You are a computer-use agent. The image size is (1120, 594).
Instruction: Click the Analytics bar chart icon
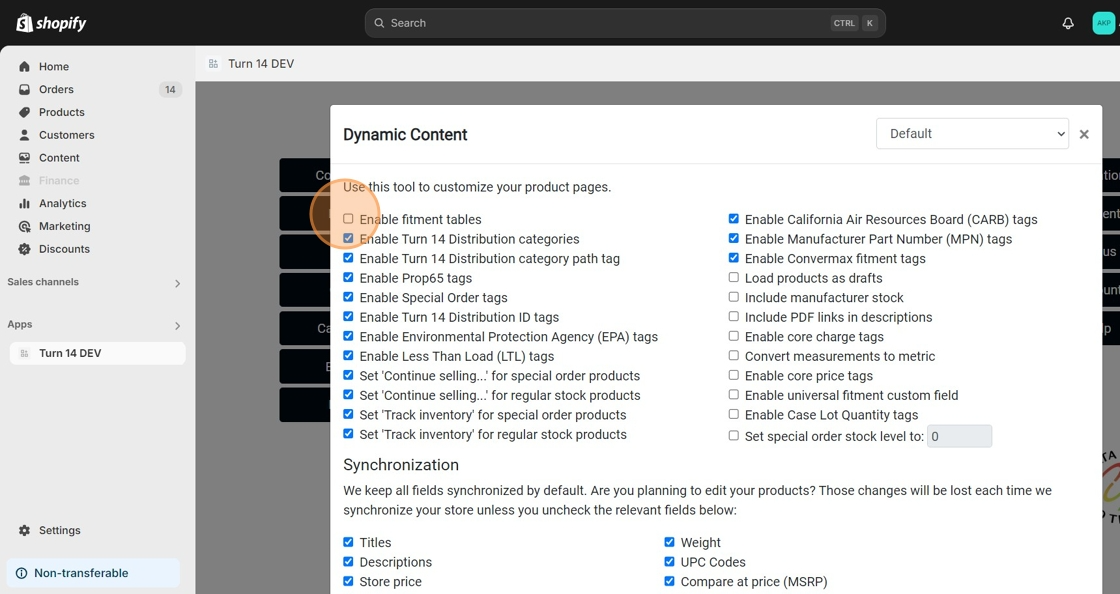24,203
